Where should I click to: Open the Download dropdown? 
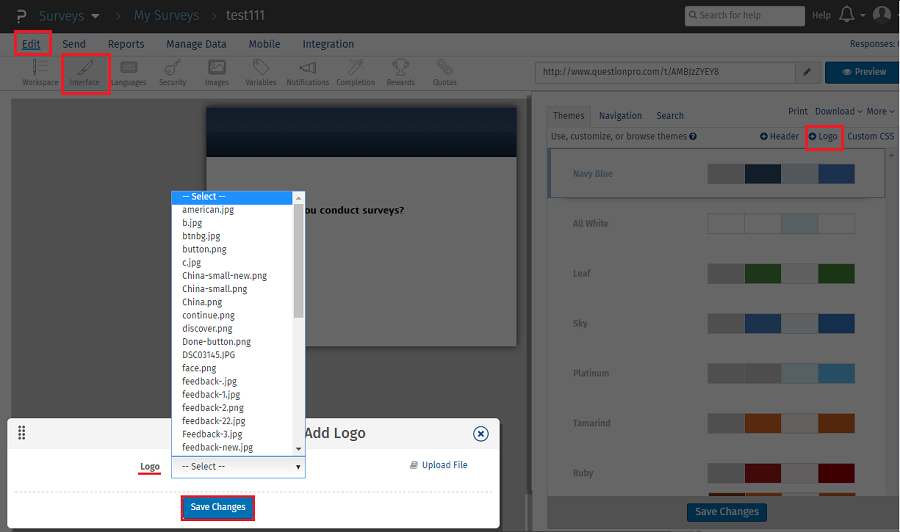(839, 111)
